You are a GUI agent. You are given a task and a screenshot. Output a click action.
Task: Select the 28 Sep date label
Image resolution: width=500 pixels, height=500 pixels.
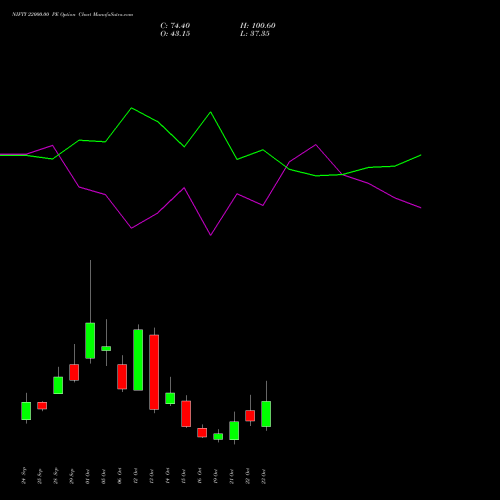(56, 476)
